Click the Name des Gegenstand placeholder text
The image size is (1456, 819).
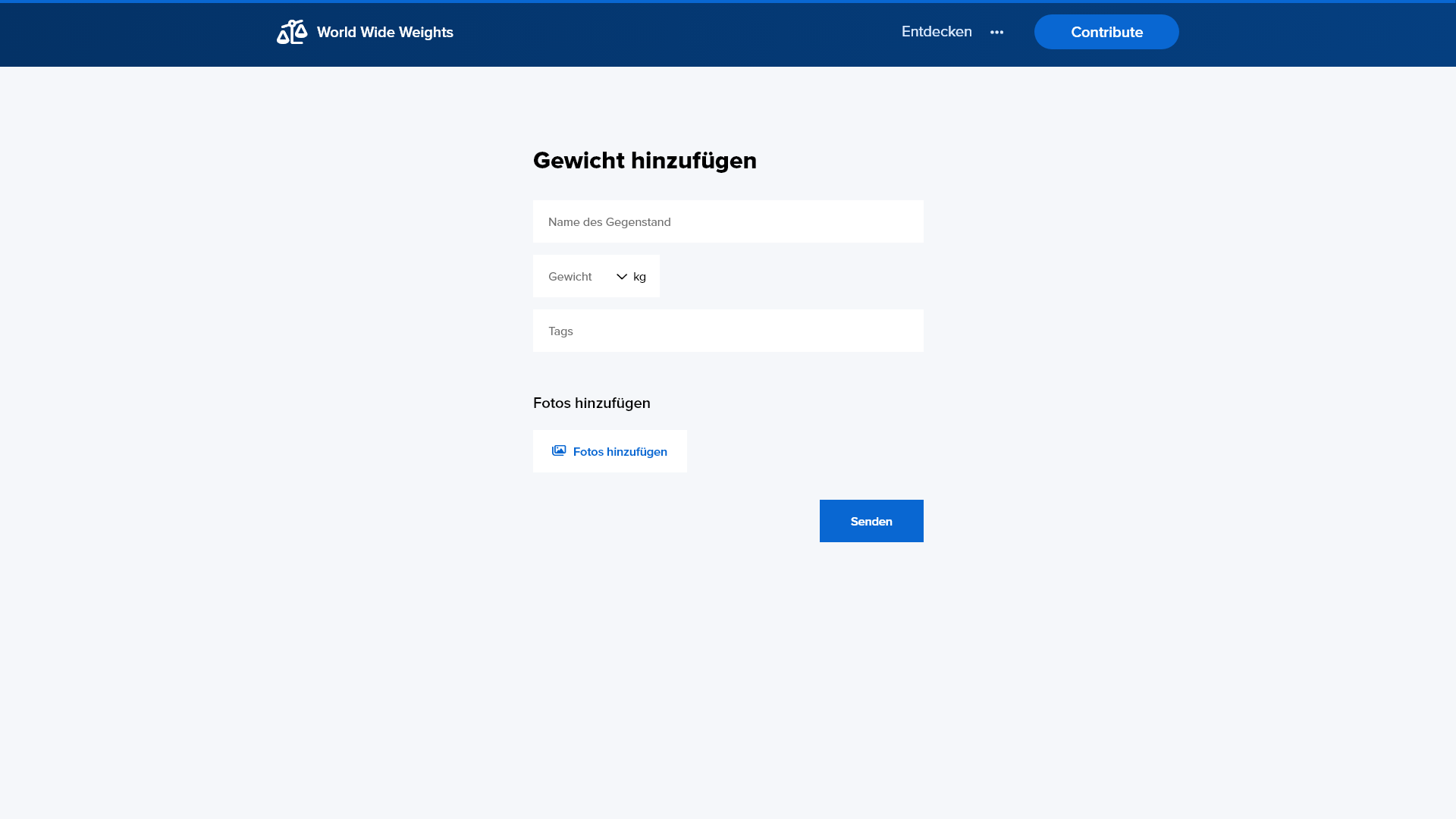tap(609, 222)
